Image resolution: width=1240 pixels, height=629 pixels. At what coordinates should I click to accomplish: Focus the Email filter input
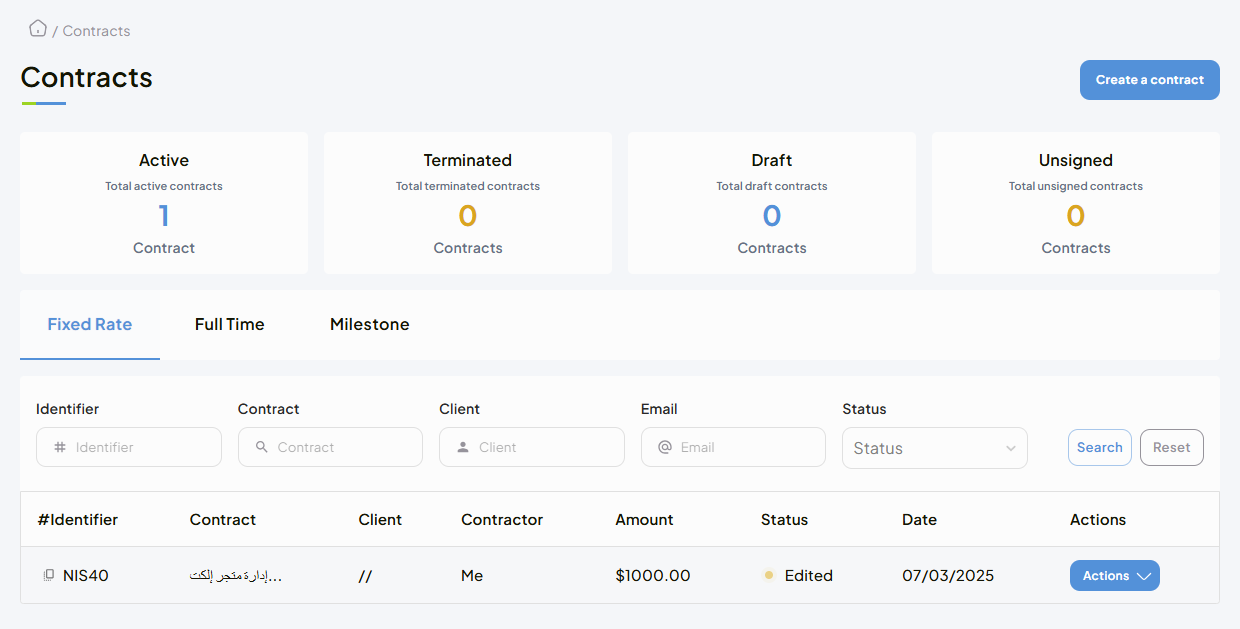click(x=745, y=448)
